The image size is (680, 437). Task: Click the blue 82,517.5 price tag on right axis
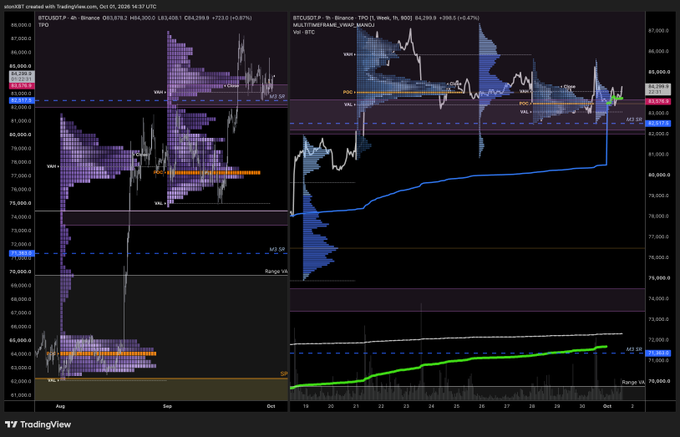658,124
